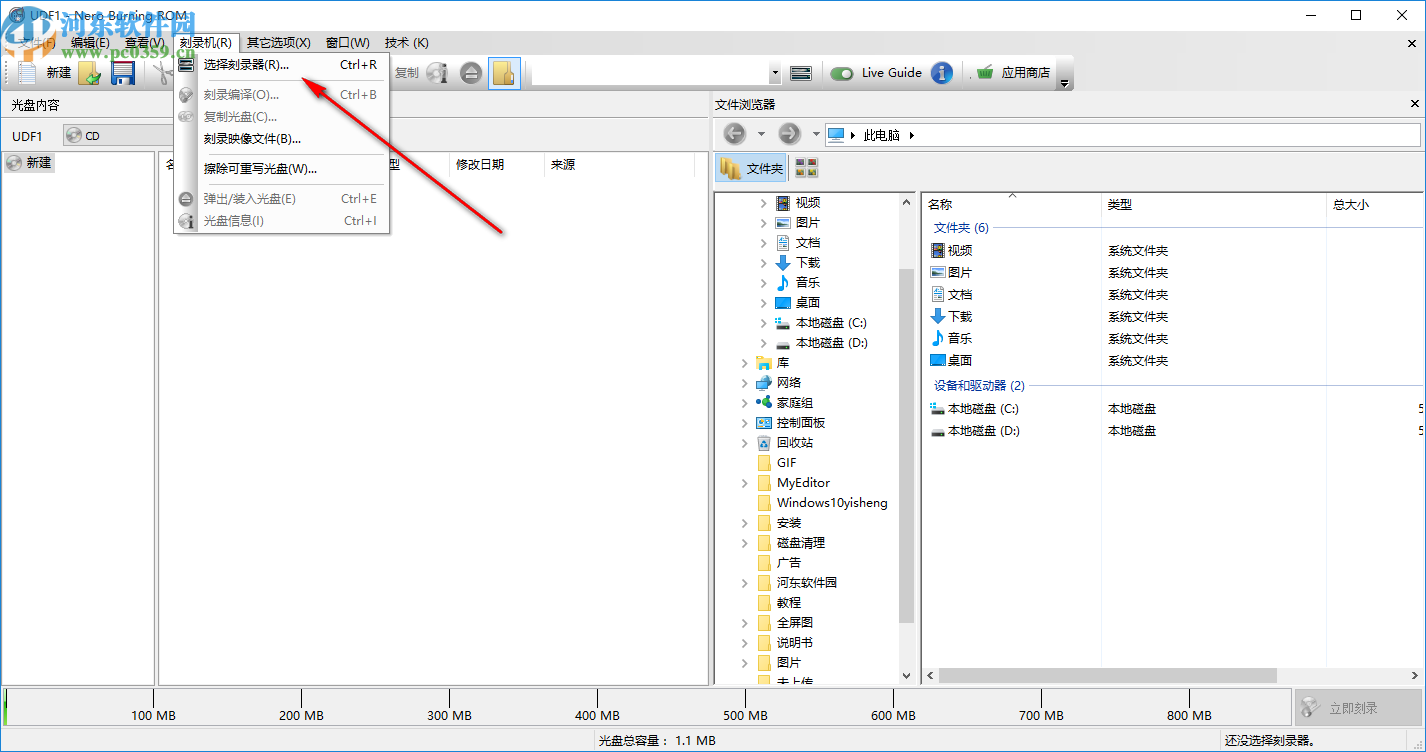The width and height of the screenshot is (1426, 752).
Task: Click the 网络 network icon in the folder tree
Action: pyautogui.click(x=764, y=383)
